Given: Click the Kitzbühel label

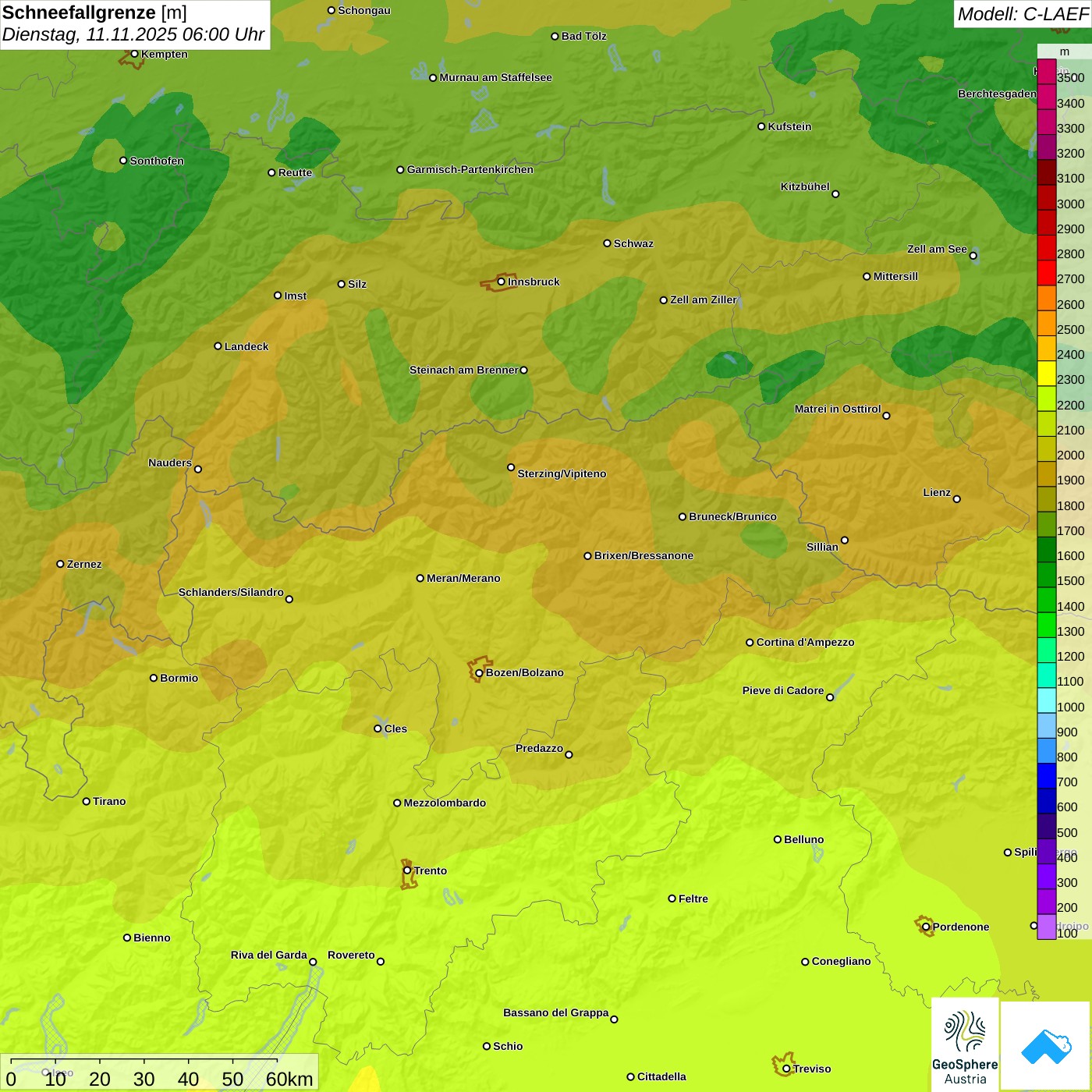Looking at the screenshot, I should (805, 186).
